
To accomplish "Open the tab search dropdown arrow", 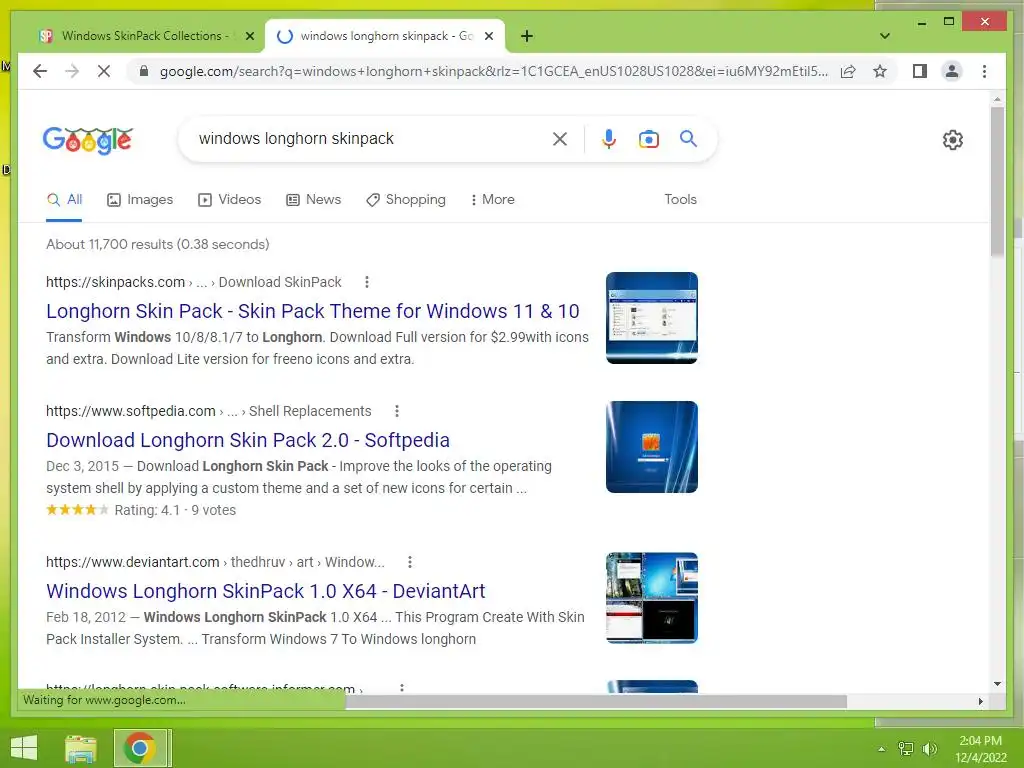I will click(884, 36).
